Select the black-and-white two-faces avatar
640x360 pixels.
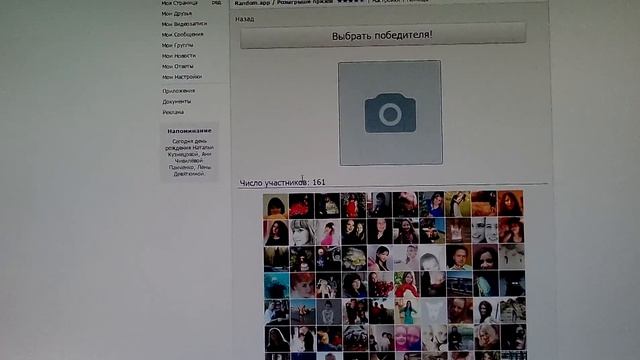pos(484,230)
